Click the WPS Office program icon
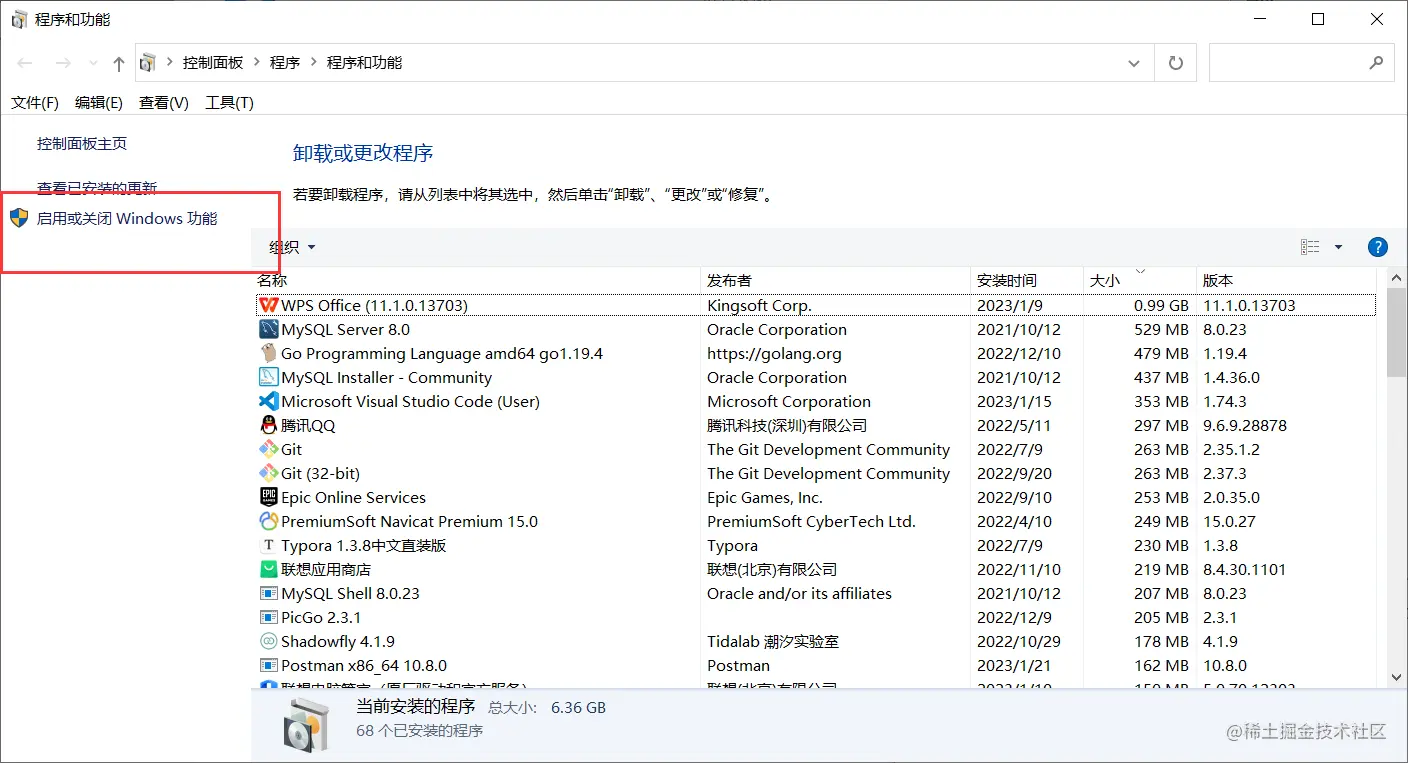The image size is (1408, 763). (x=268, y=305)
